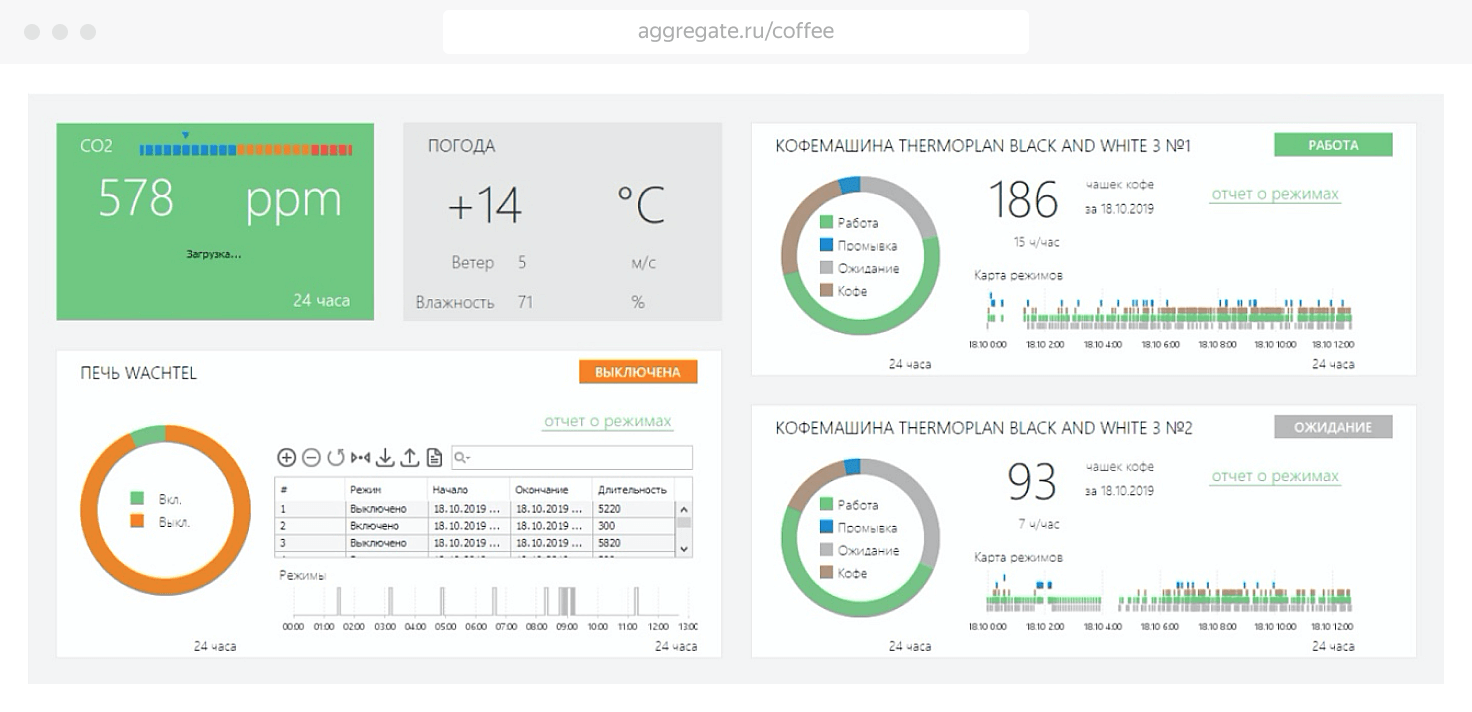Open mode report link for coffee machine №2
1472x712 pixels.
[x=1274, y=476]
